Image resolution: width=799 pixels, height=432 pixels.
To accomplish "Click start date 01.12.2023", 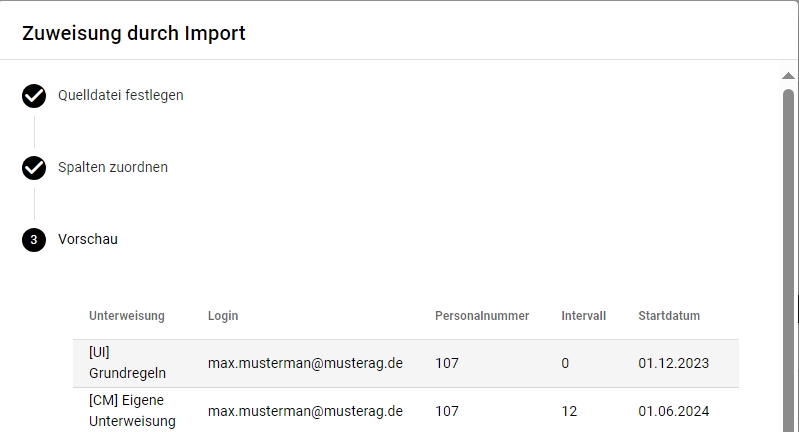I will tap(673, 364).
